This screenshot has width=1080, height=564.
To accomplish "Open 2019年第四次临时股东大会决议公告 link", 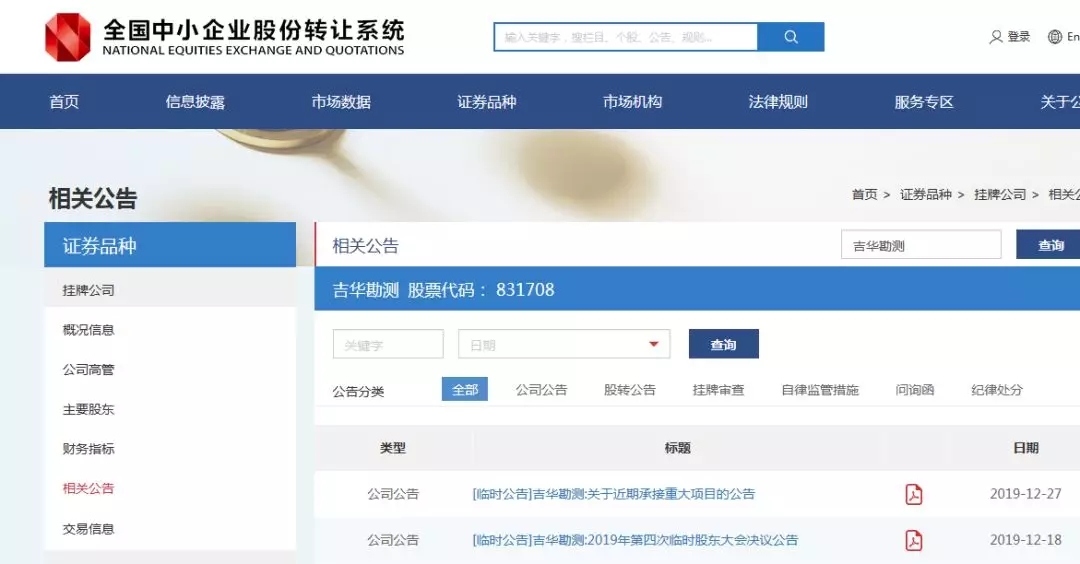I will 635,540.
